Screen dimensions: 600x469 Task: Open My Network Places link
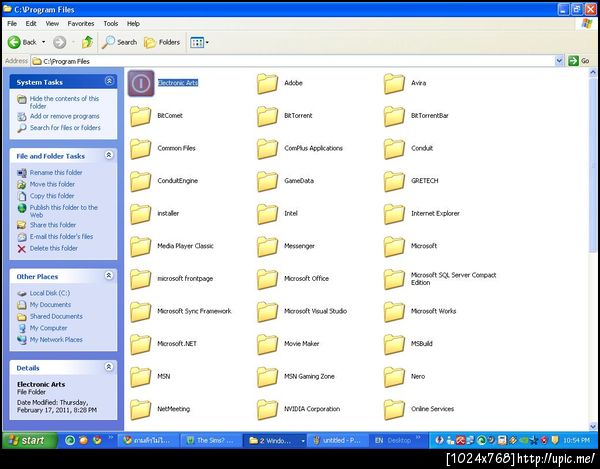click(56, 340)
